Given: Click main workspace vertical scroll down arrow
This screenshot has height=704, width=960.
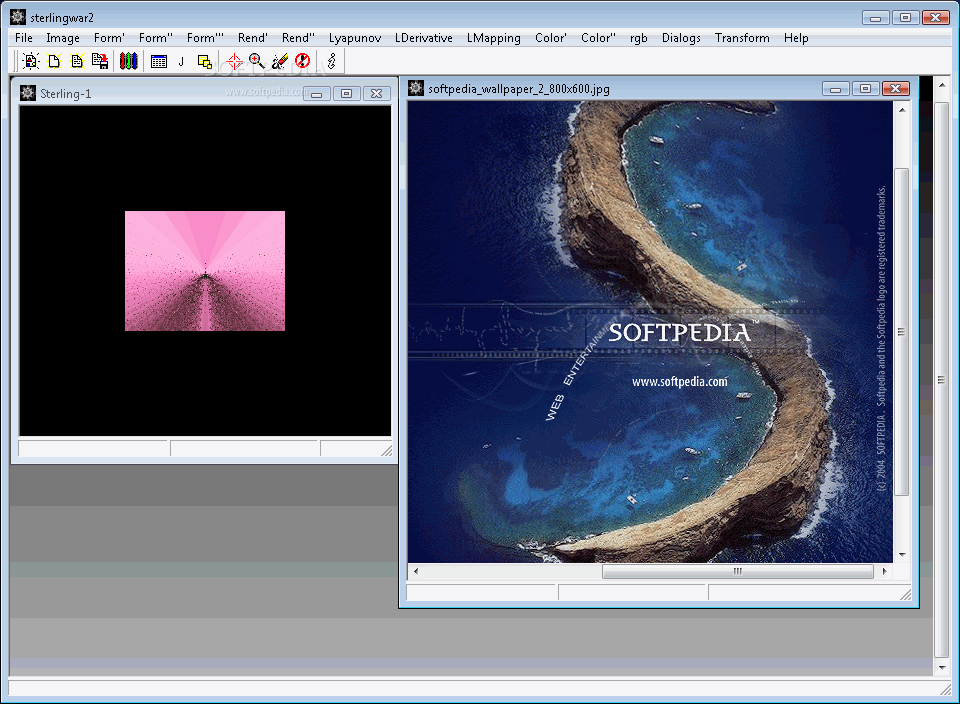Looking at the screenshot, I should pyautogui.click(x=942, y=668).
